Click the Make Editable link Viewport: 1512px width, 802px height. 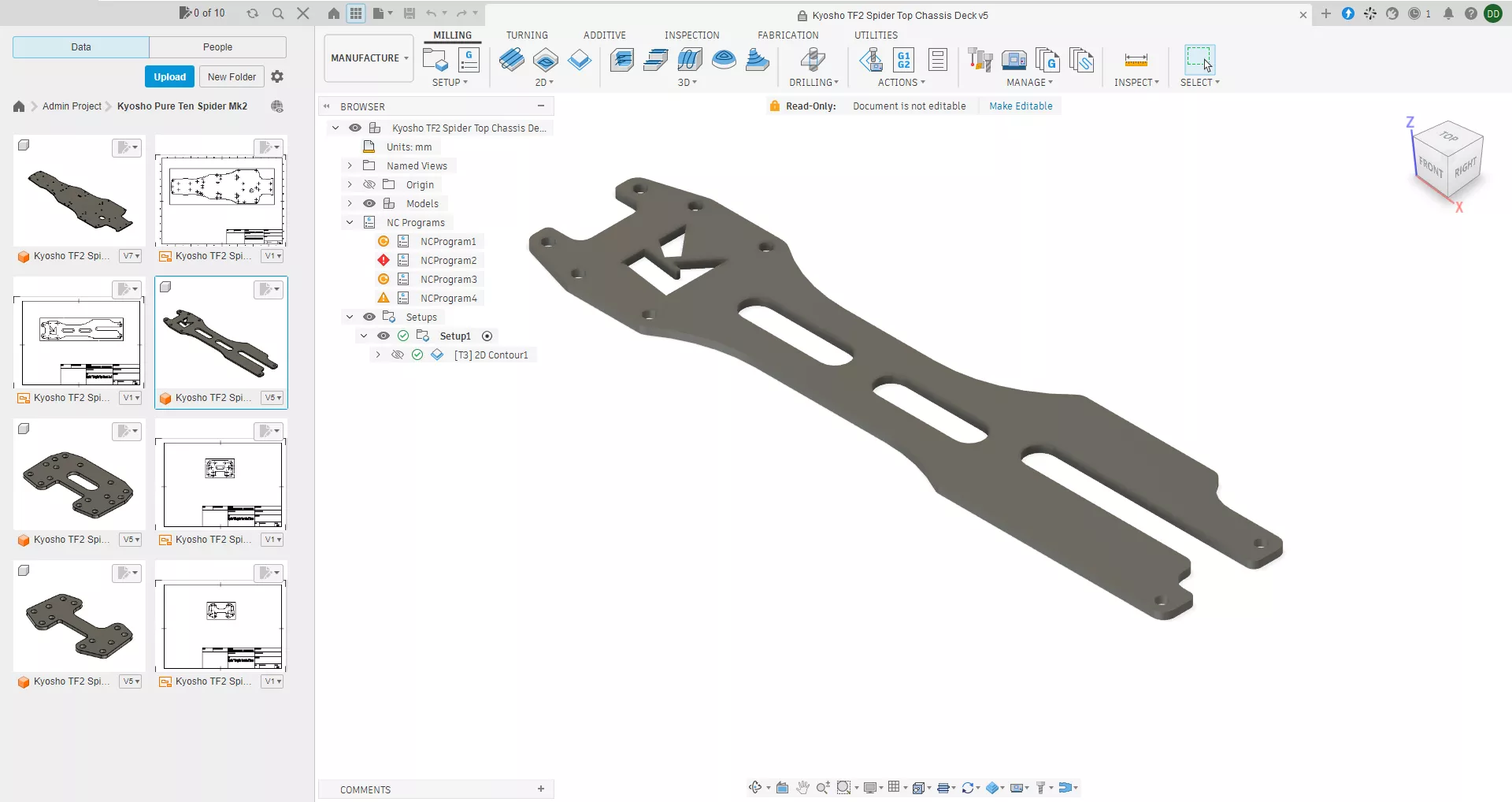click(x=1021, y=106)
